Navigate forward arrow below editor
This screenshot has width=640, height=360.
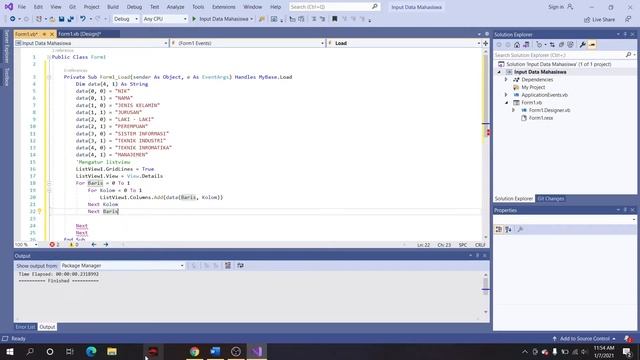[106, 244]
